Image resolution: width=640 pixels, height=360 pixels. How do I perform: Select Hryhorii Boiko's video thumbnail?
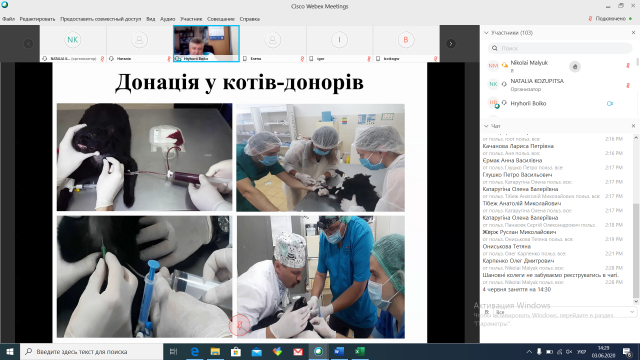pos(206,43)
